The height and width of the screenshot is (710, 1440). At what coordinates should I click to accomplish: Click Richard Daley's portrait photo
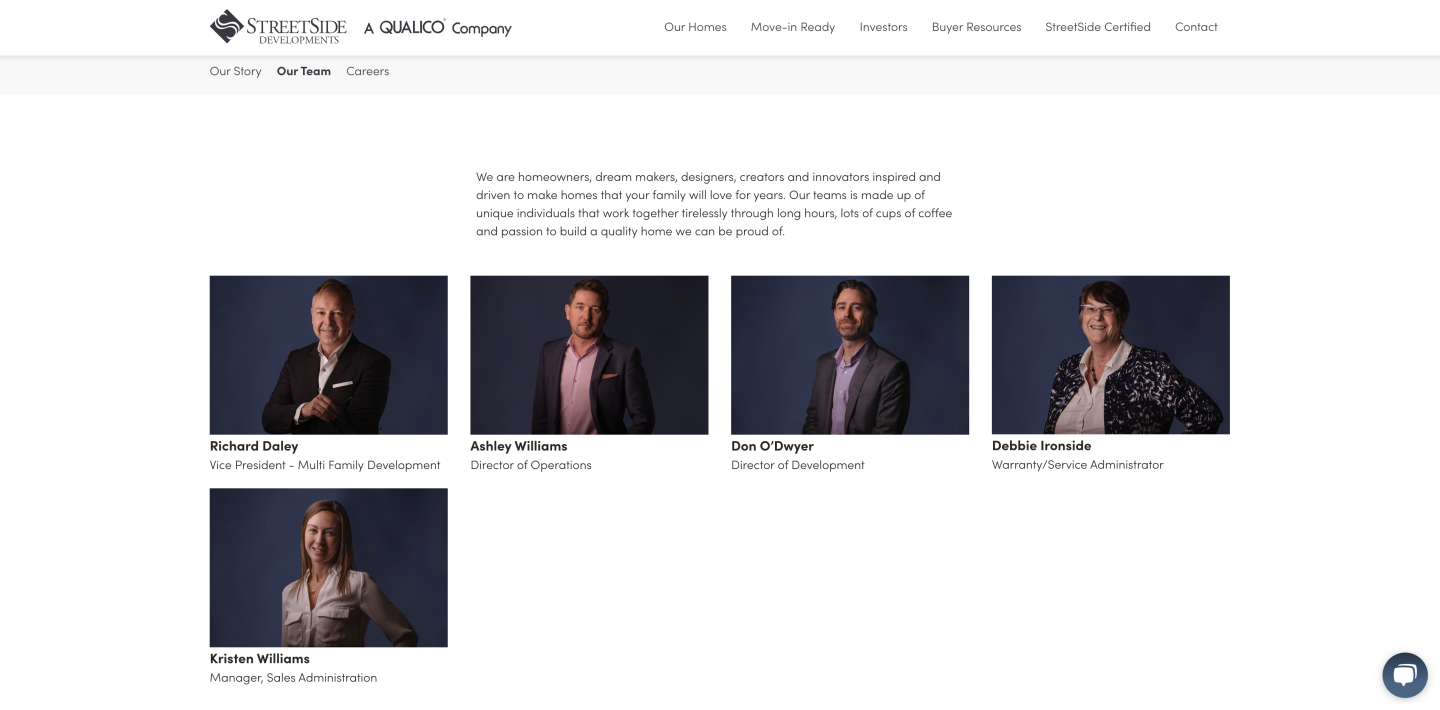click(329, 355)
